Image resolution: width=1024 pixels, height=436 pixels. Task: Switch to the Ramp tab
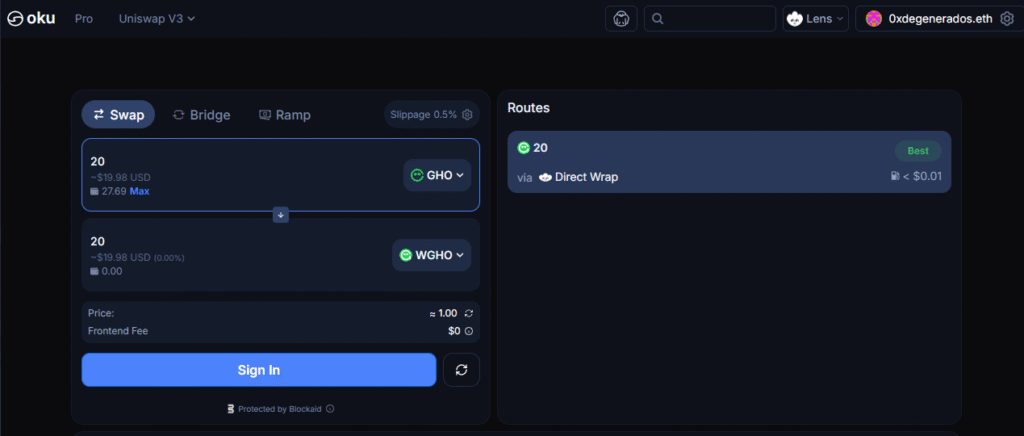coord(285,115)
